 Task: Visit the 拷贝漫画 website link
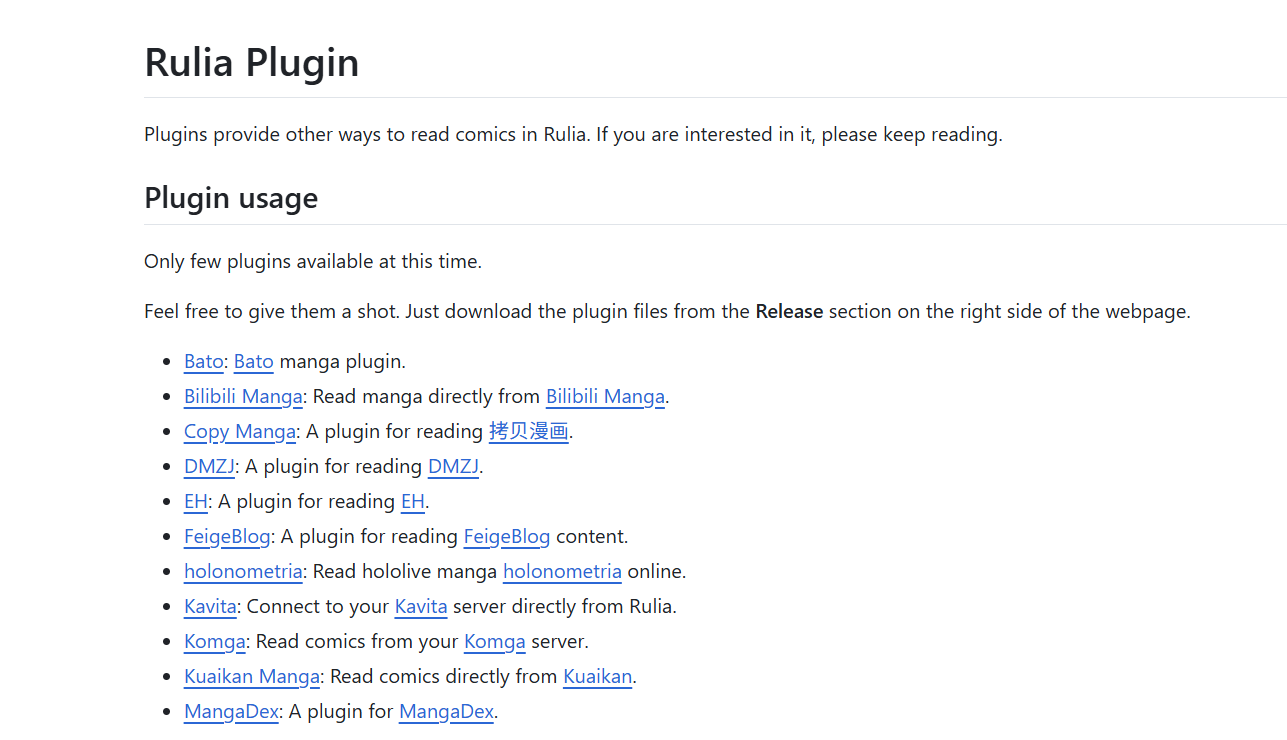(528, 432)
